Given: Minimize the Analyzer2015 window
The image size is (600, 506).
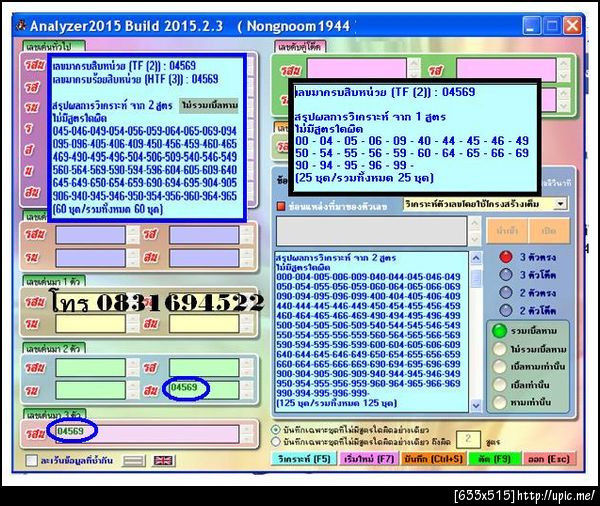Looking at the screenshot, I should (x=532, y=26).
